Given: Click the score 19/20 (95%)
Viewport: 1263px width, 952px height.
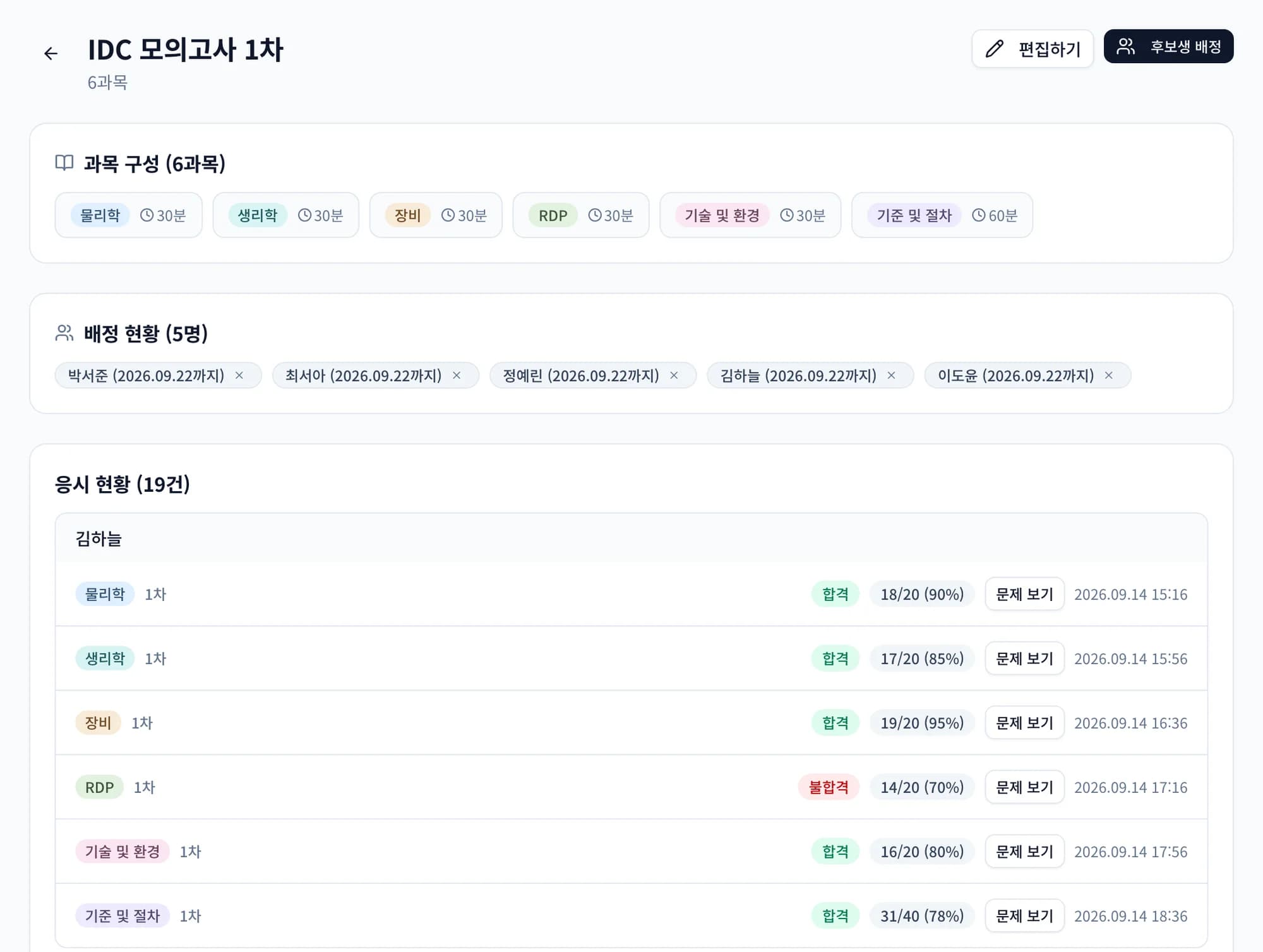Looking at the screenshot, I should (x=922, y=723).
